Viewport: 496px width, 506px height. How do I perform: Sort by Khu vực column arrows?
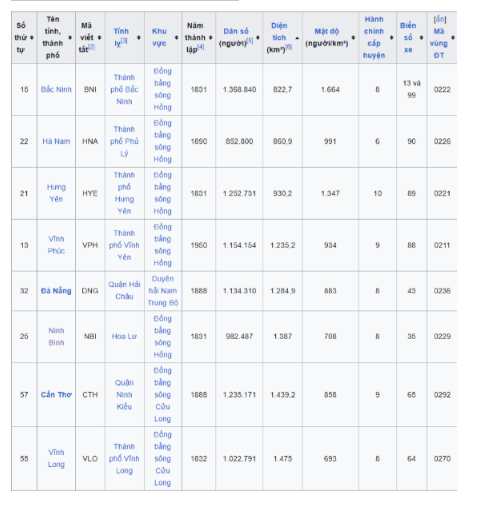point(176,38)
